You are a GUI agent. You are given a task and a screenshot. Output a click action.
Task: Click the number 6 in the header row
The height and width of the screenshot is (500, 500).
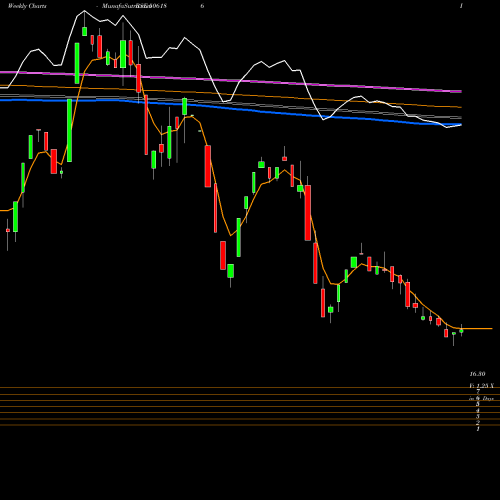[x=202, y=6]
